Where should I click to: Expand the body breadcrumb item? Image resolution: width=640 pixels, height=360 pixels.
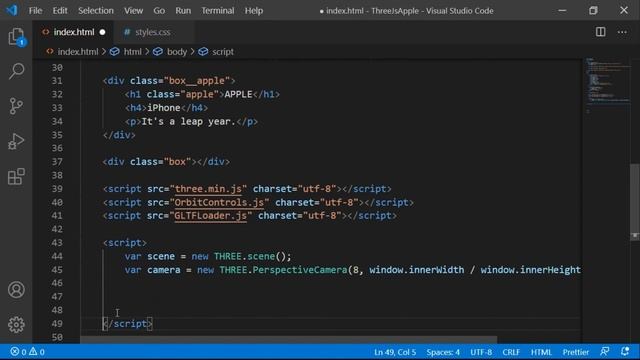[177, 52]
